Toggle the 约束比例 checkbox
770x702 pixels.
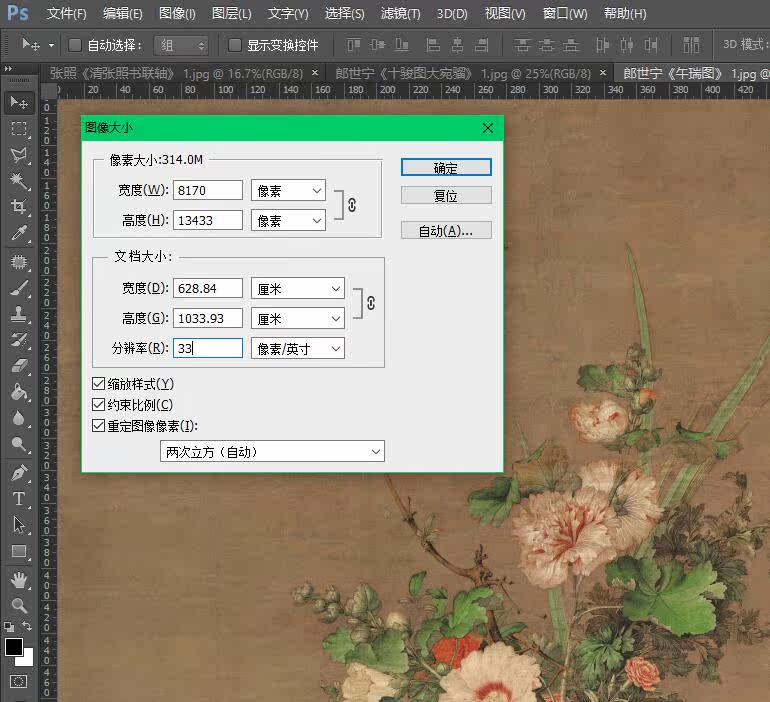(98, 405)
